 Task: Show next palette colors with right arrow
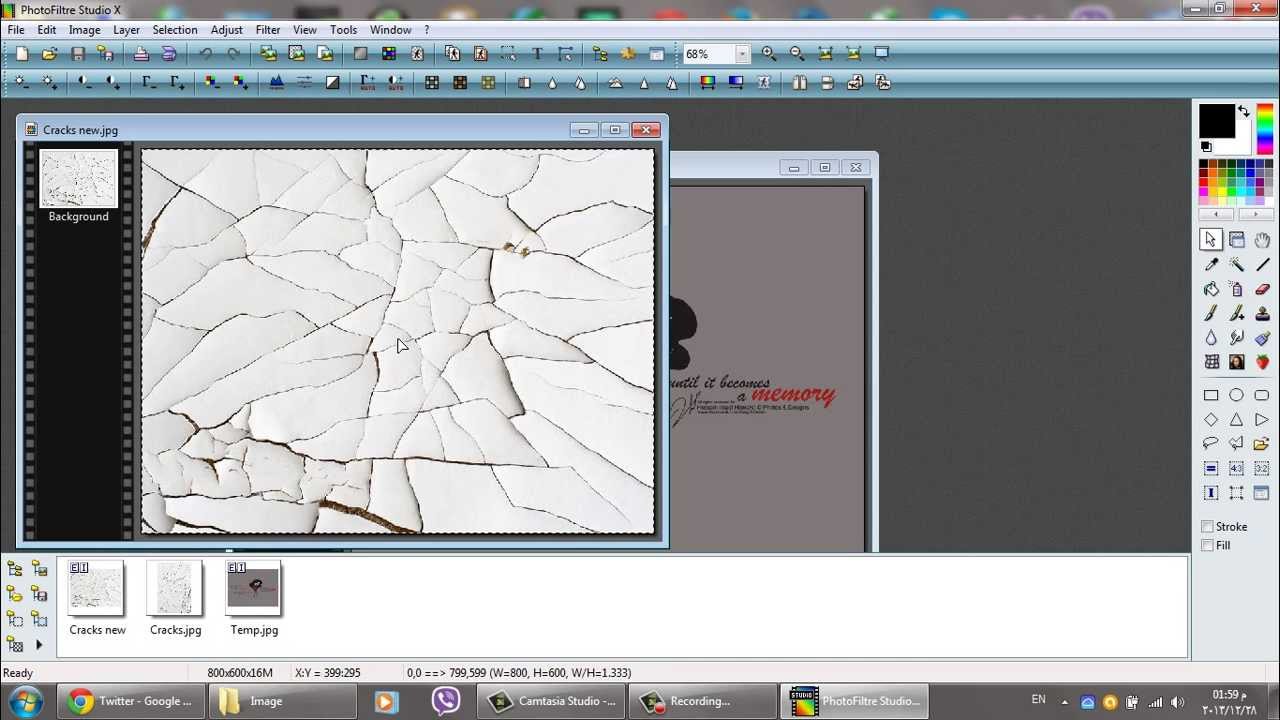tap(1257, 214)
